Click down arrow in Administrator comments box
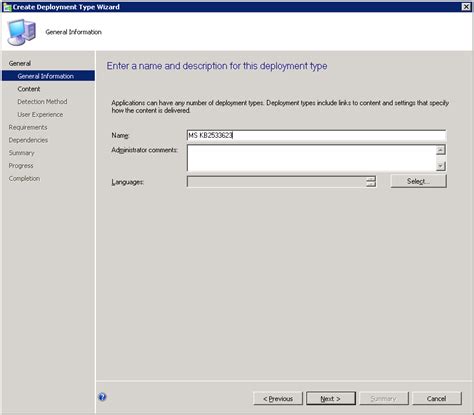 [x=440, y=165]
